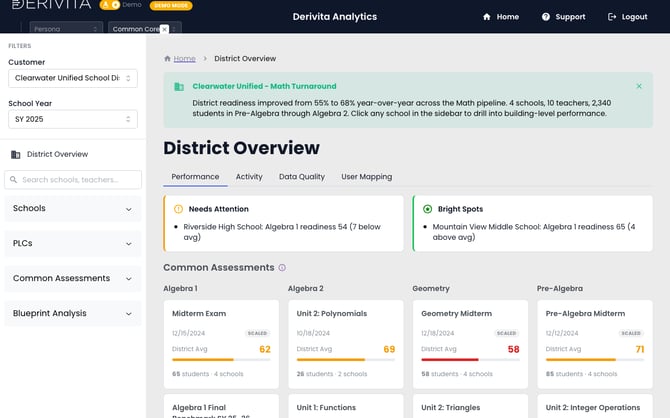Open Pre-Algebra Midterm card
This screenshot has width=670, height=418.
click(x=595, y=344)
